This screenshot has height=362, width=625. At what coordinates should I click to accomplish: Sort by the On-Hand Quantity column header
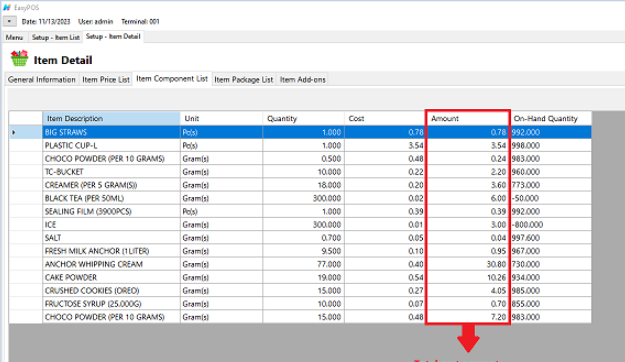[551, 118]
